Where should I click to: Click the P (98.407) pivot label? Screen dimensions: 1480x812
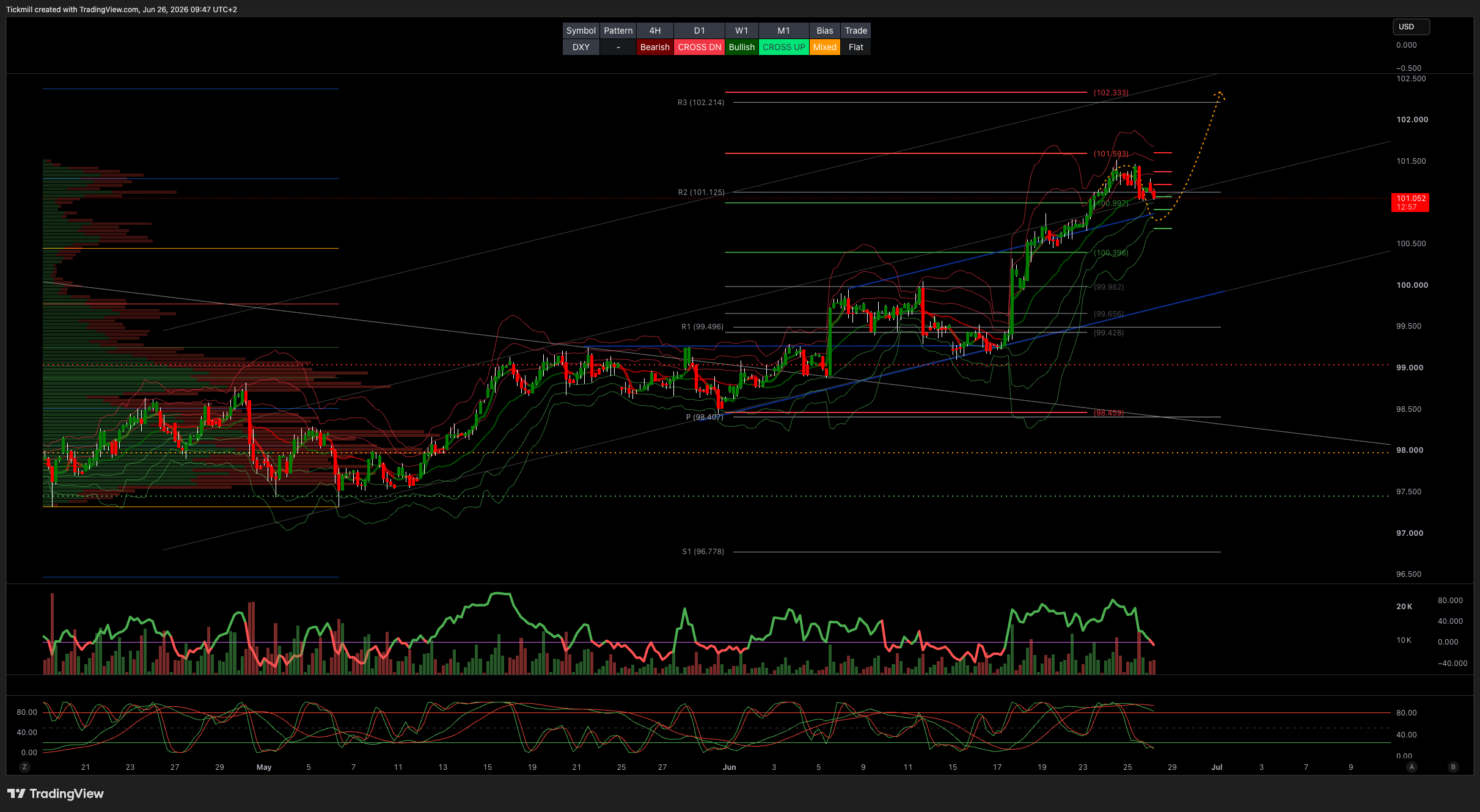point(704,417)
